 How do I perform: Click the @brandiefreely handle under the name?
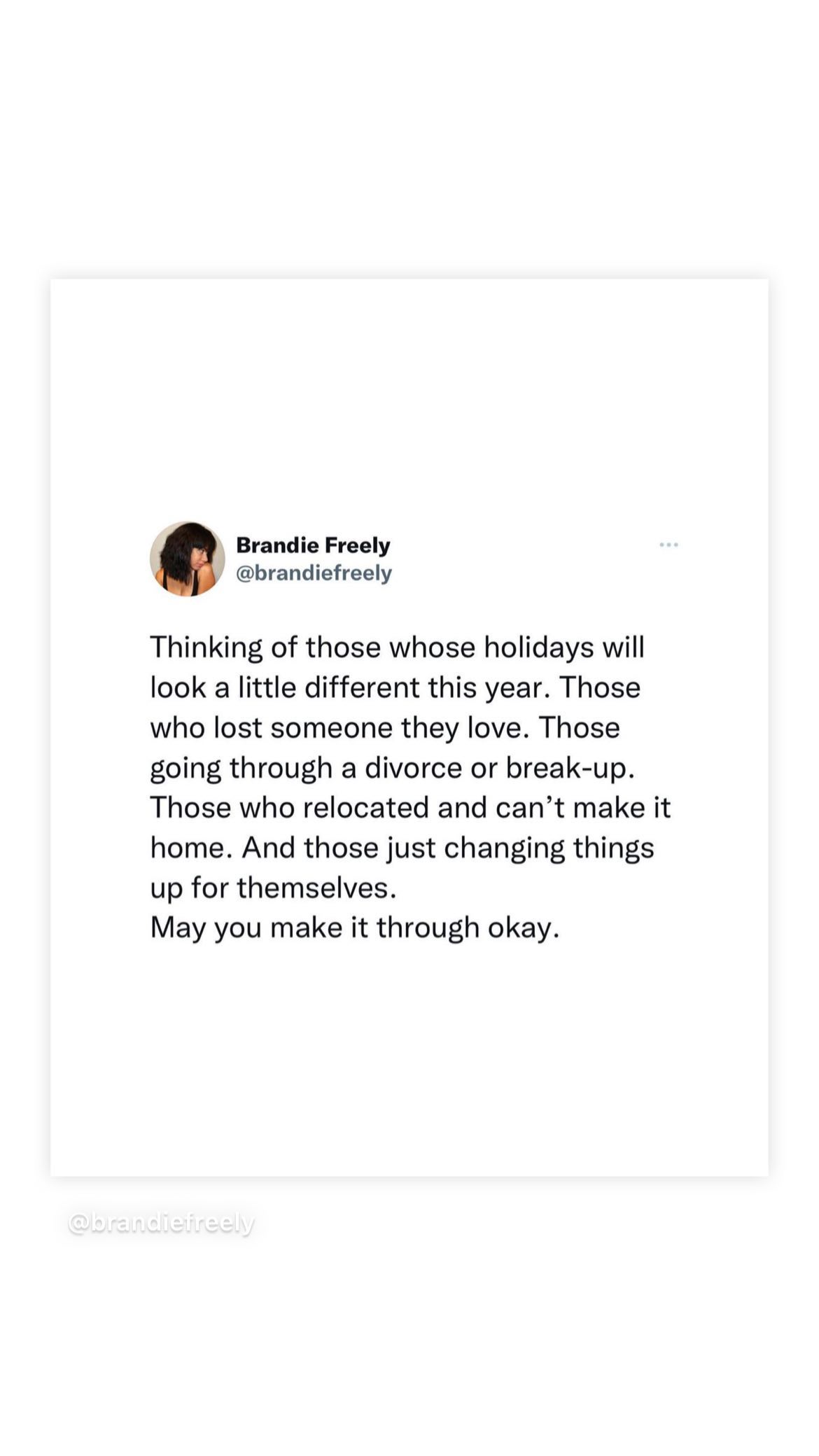pyautogui.click(x=314, y=573)
